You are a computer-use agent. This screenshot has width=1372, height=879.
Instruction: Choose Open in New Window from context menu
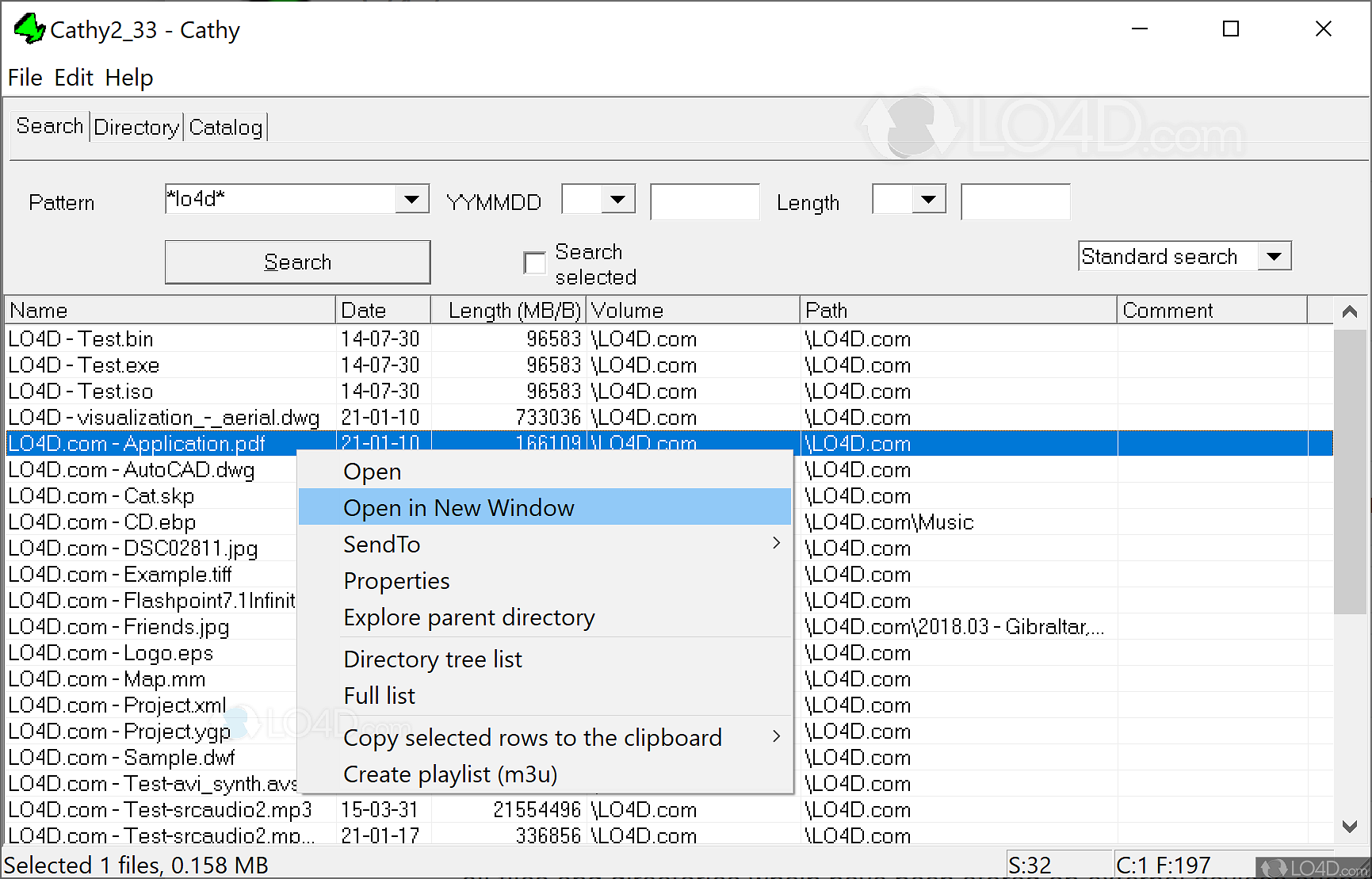(x=458, y=507)
